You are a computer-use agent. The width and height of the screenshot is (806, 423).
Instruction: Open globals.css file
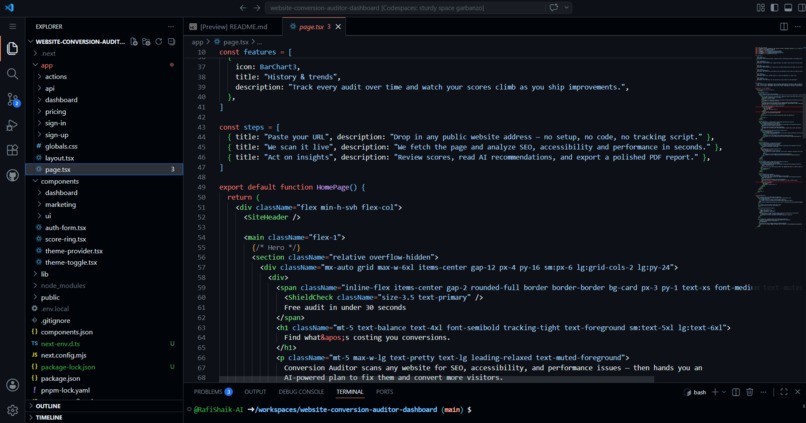coord(104,146)
